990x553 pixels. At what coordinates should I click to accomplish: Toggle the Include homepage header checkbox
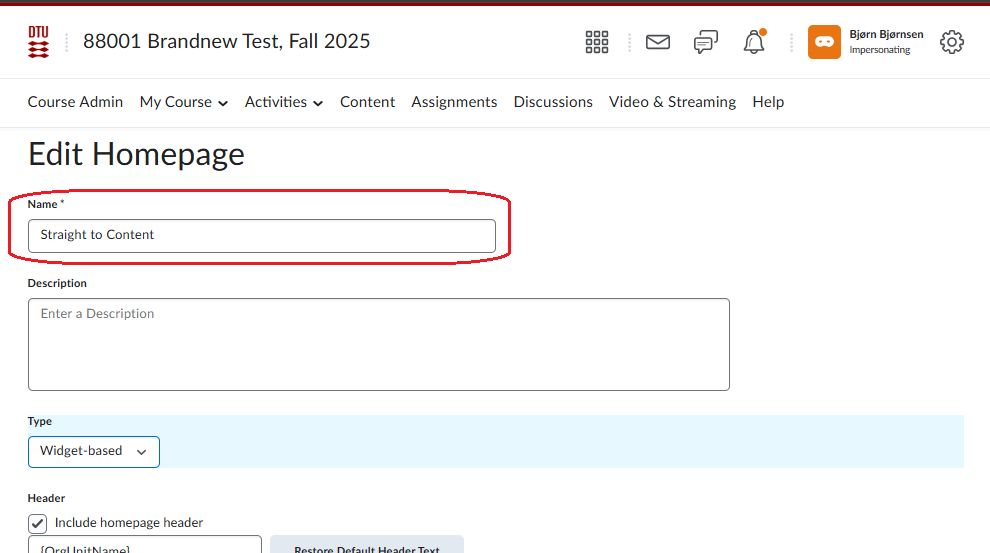(x=38, y=523)
